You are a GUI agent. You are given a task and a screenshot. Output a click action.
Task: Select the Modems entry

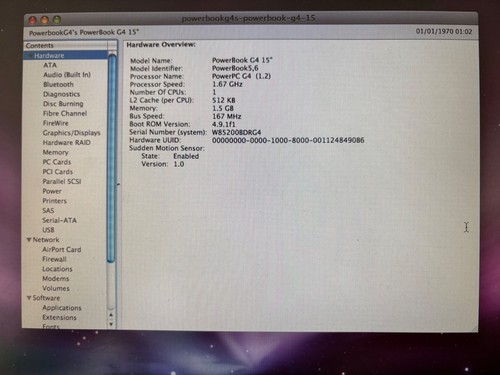(56, 278)
